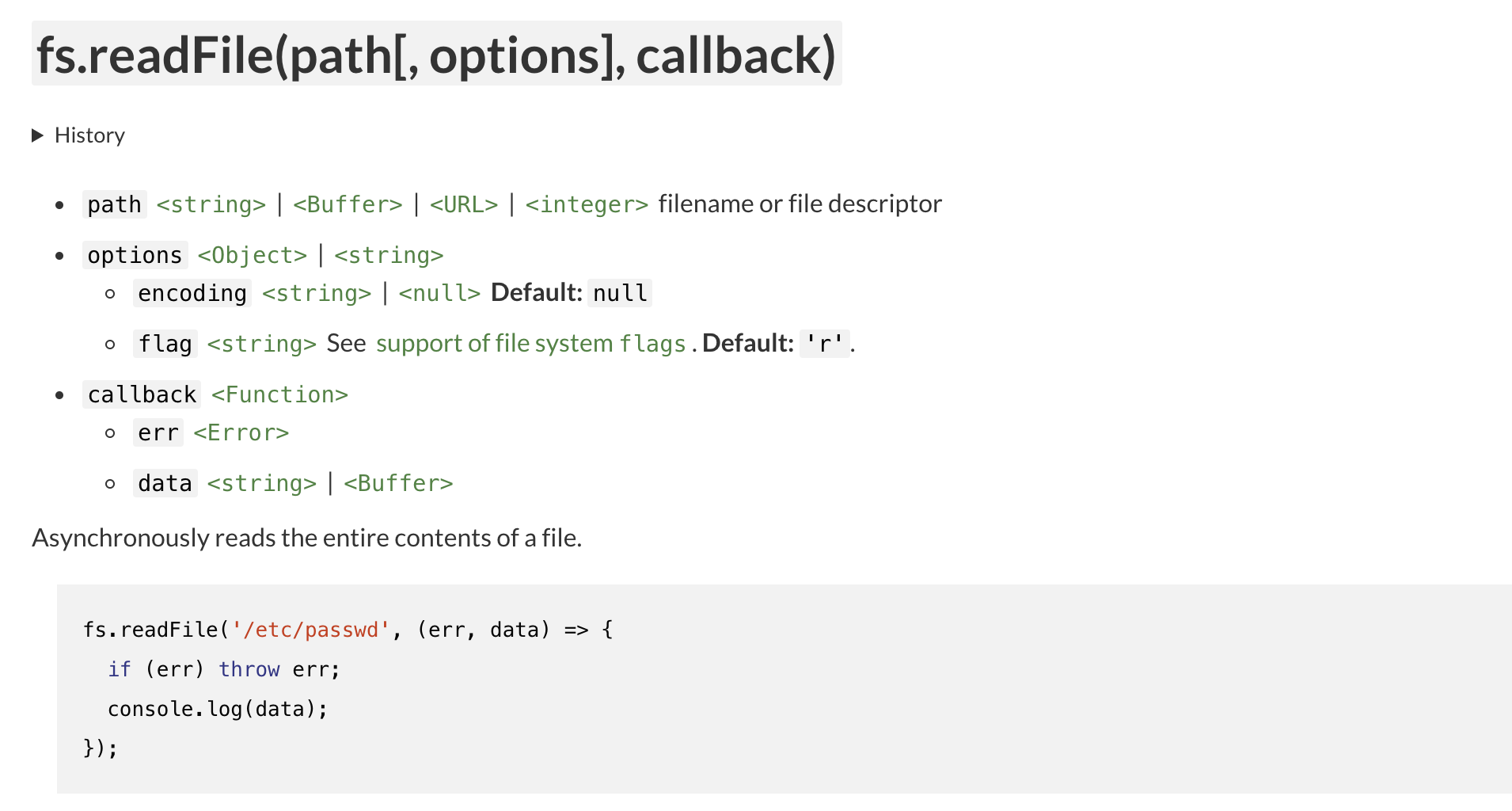Click the <string> link after options <Object>

point(389,255)
